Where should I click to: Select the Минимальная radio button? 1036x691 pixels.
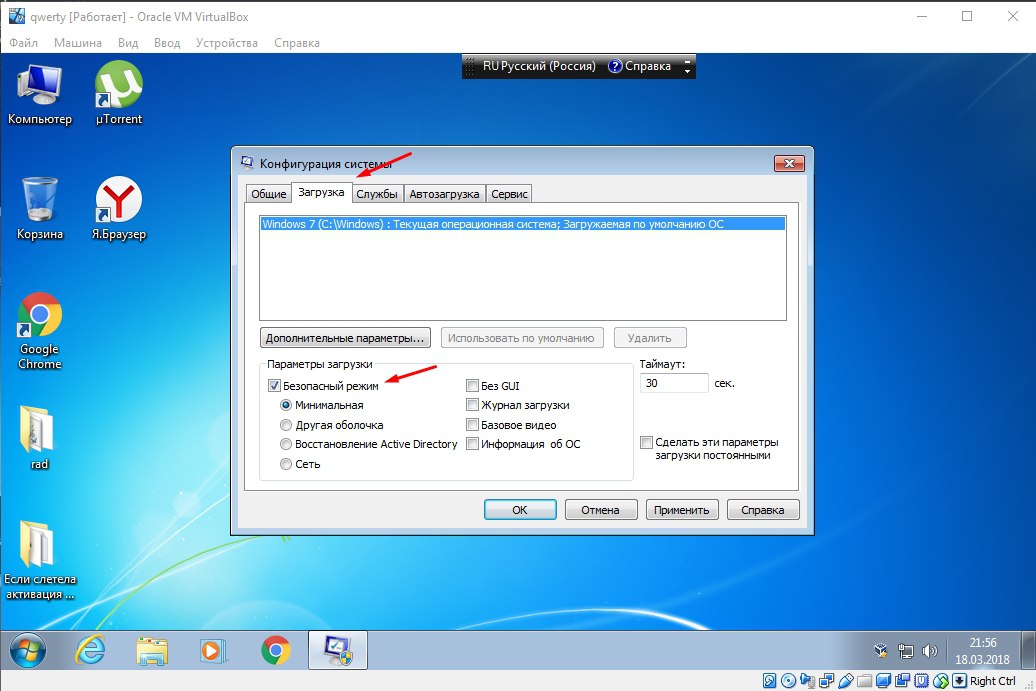point(286,405)
